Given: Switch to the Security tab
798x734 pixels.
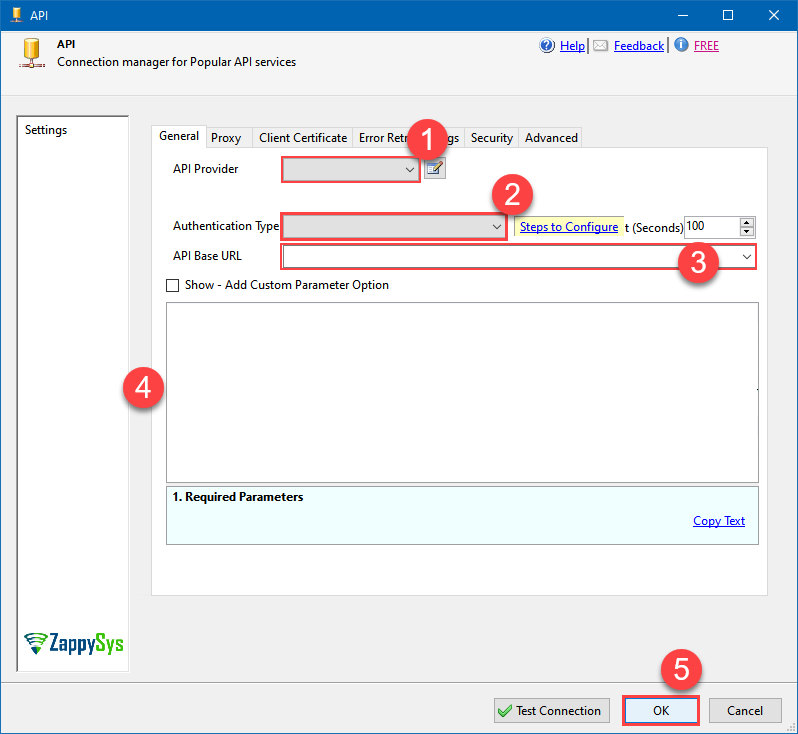Looking at the screenshot, I should [492, 138].
